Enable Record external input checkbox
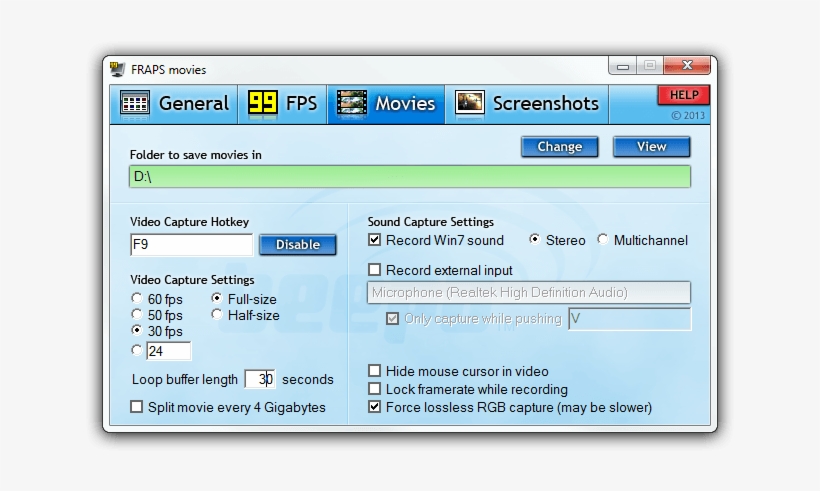820x491 pixels. tap(375, 270)
